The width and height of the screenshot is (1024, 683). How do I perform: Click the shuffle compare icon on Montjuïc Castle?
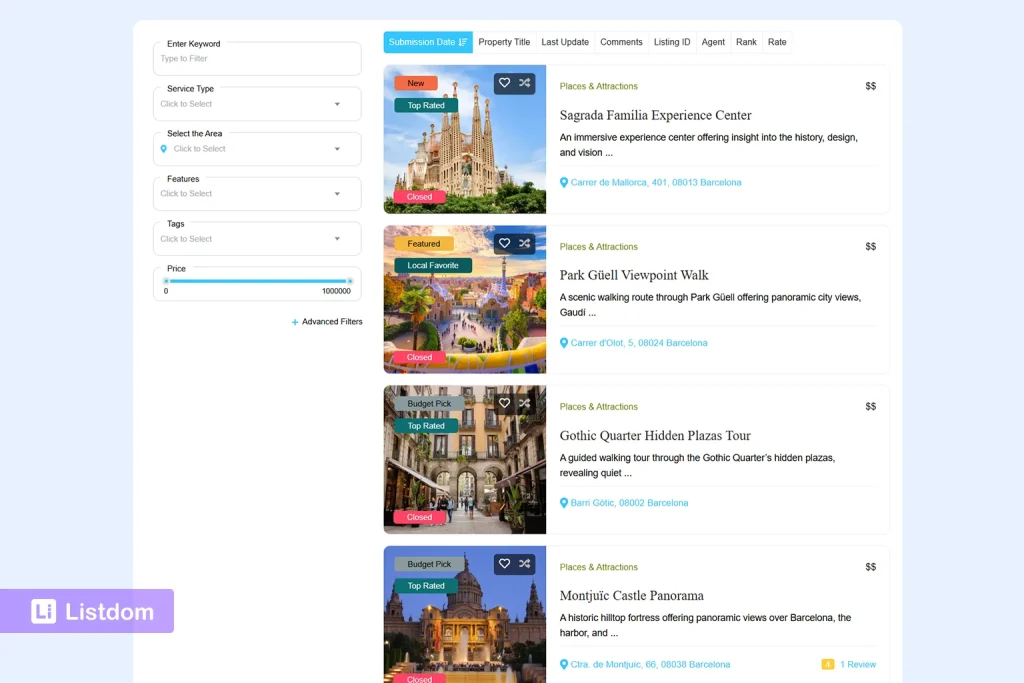(524, 563)
